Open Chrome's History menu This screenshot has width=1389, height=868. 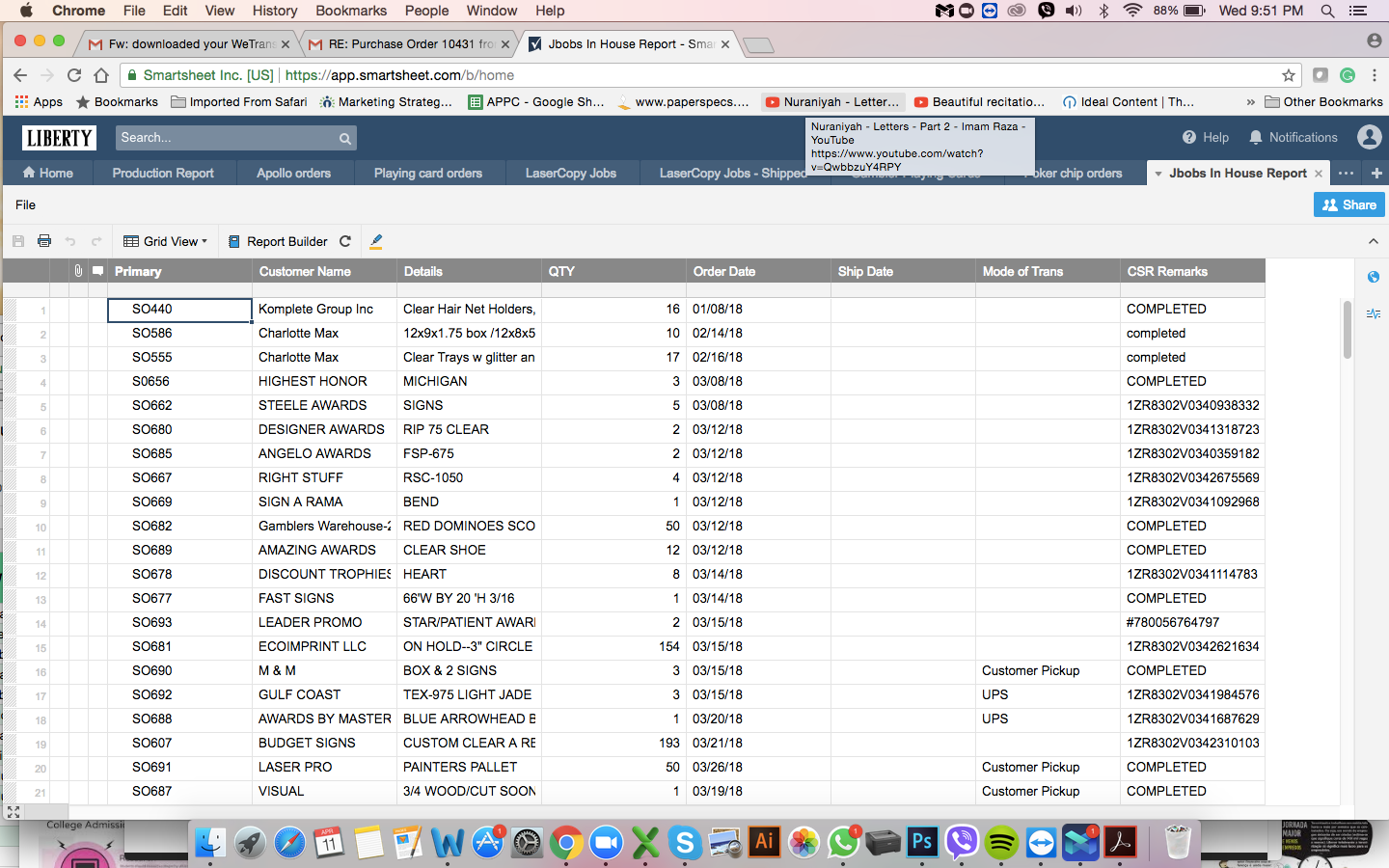point(275,11)
